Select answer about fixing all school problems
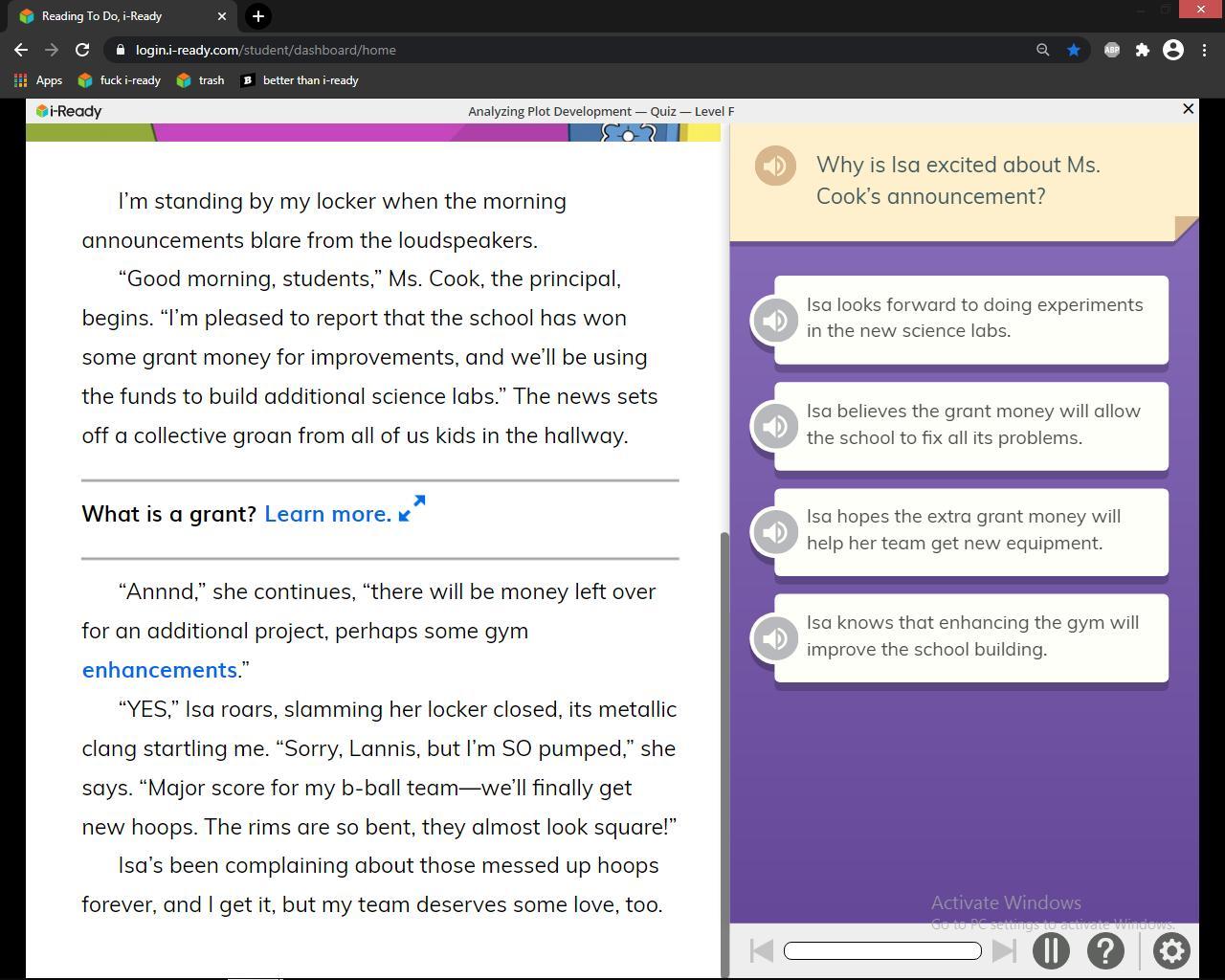This screenshot has height=980, width=1225. point(971,426)
